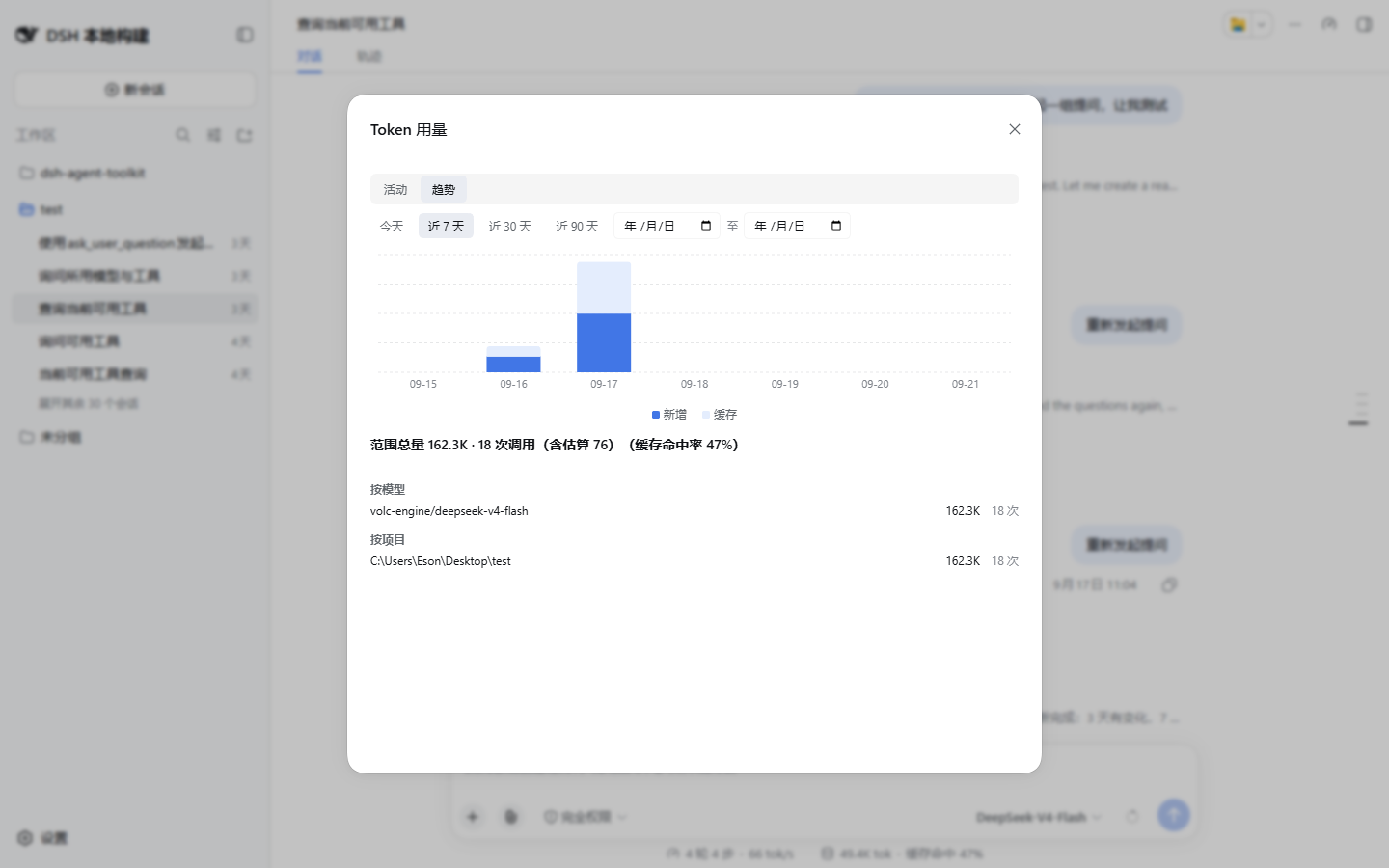
Task: Toggle the right panel icon in the header
Action: [x=1364, y=24]
